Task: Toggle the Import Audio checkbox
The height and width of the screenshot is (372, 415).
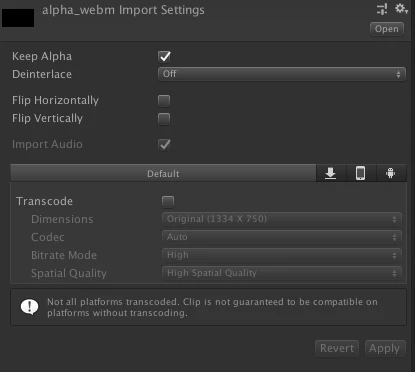Action: (x=164, y=144)
